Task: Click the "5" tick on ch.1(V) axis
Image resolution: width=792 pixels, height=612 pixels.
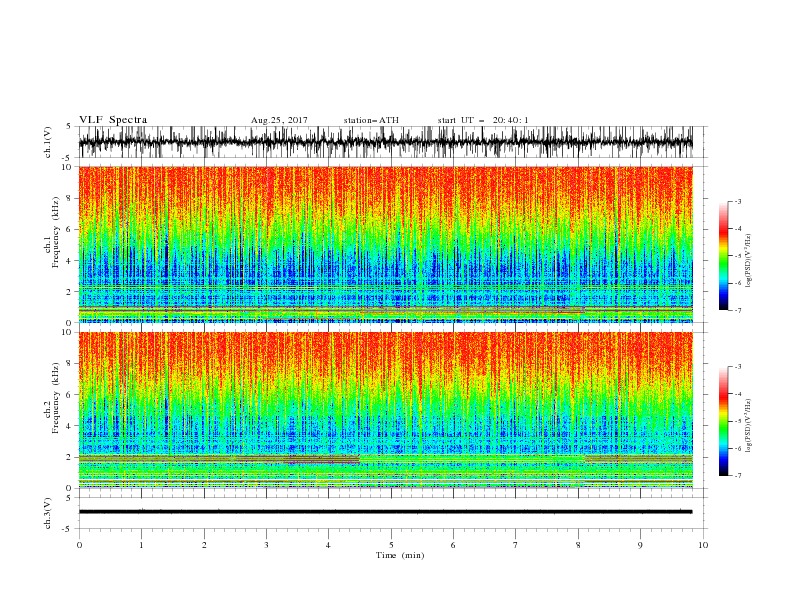Action: click(70, 127)
